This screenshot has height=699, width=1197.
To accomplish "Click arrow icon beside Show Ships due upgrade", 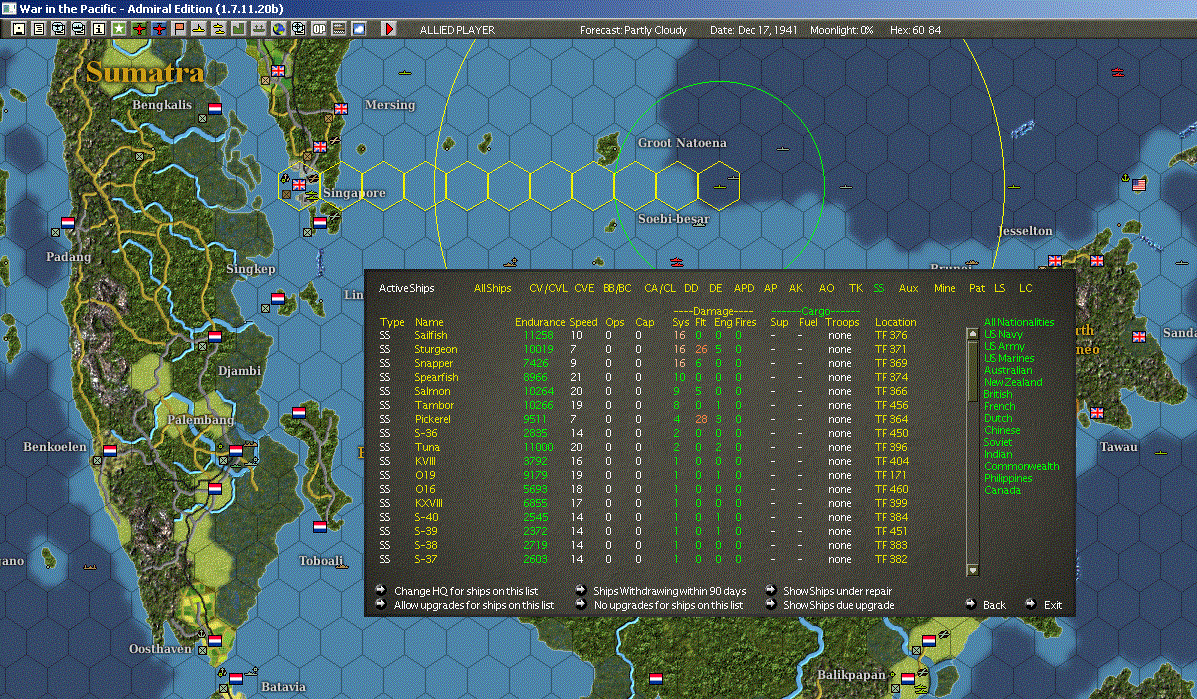I will (770, 604).
